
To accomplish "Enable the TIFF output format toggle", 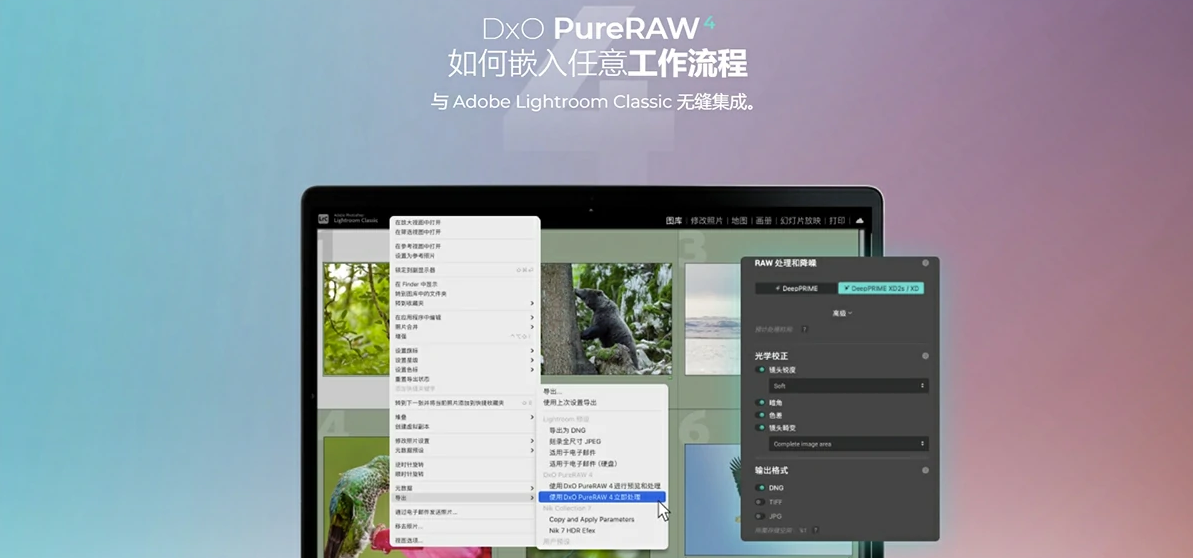I will (760, 502).
